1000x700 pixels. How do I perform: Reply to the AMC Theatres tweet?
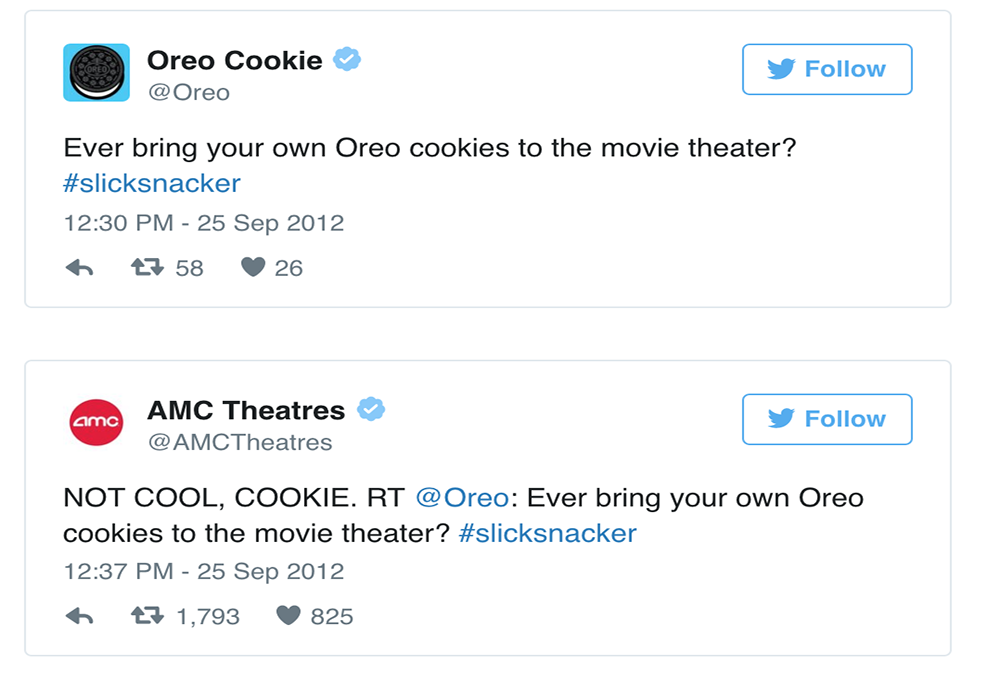(80, 616)
